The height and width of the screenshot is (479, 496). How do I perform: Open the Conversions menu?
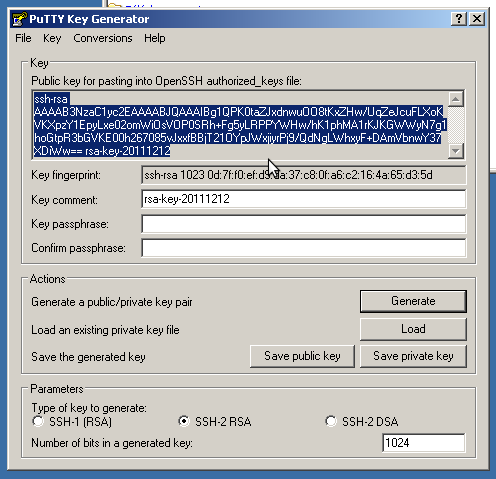[x=103, y=38]
